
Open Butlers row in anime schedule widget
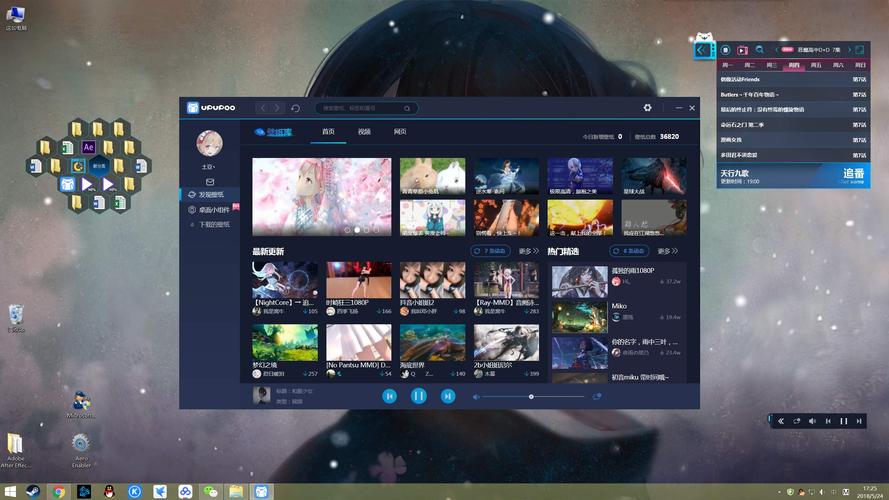point(793,95)
